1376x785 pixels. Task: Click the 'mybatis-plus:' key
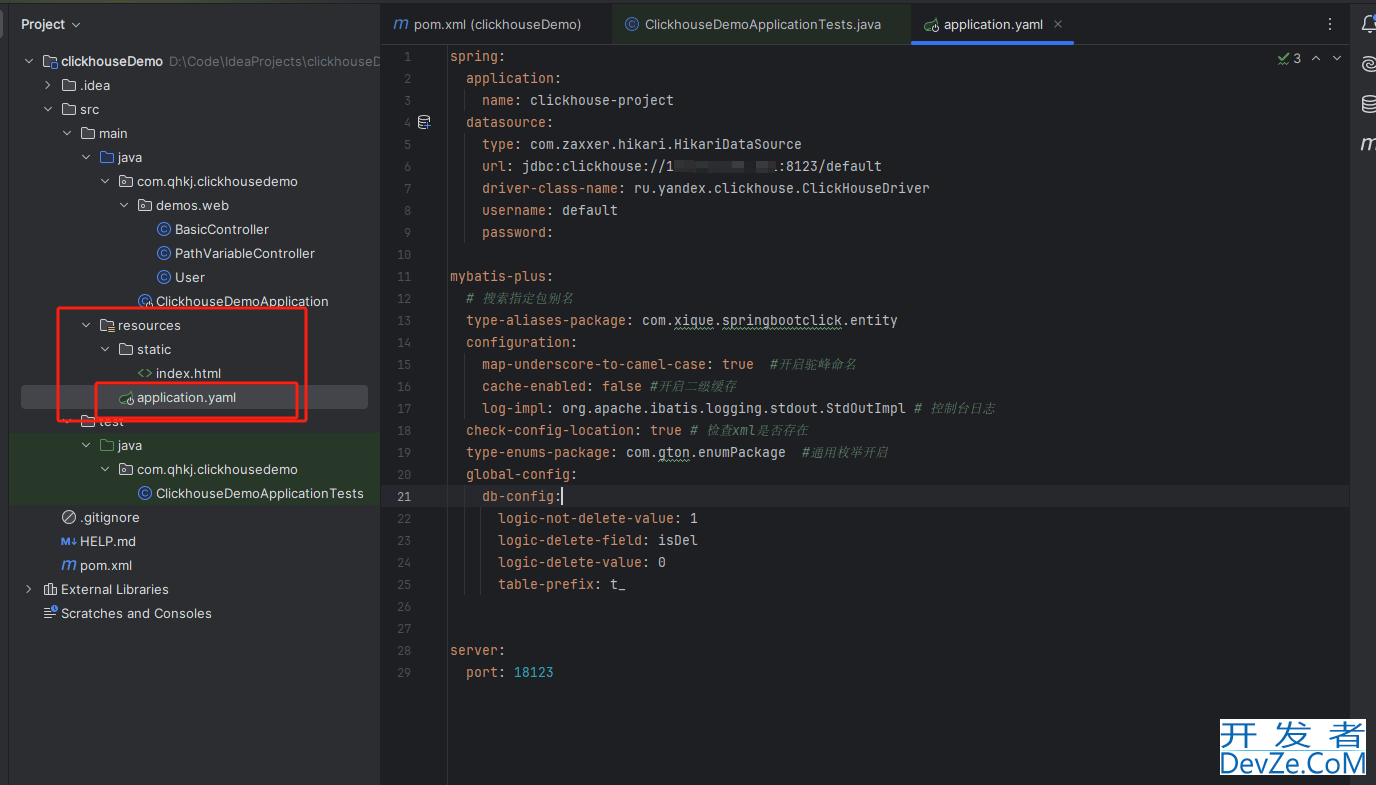tap(502, 276)
